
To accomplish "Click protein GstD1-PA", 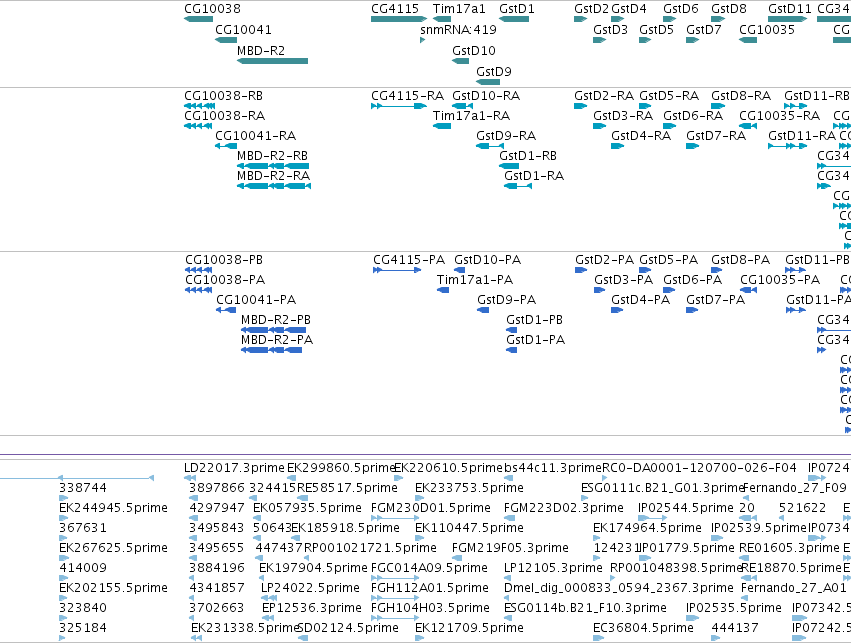I will (x=535, y=340).
